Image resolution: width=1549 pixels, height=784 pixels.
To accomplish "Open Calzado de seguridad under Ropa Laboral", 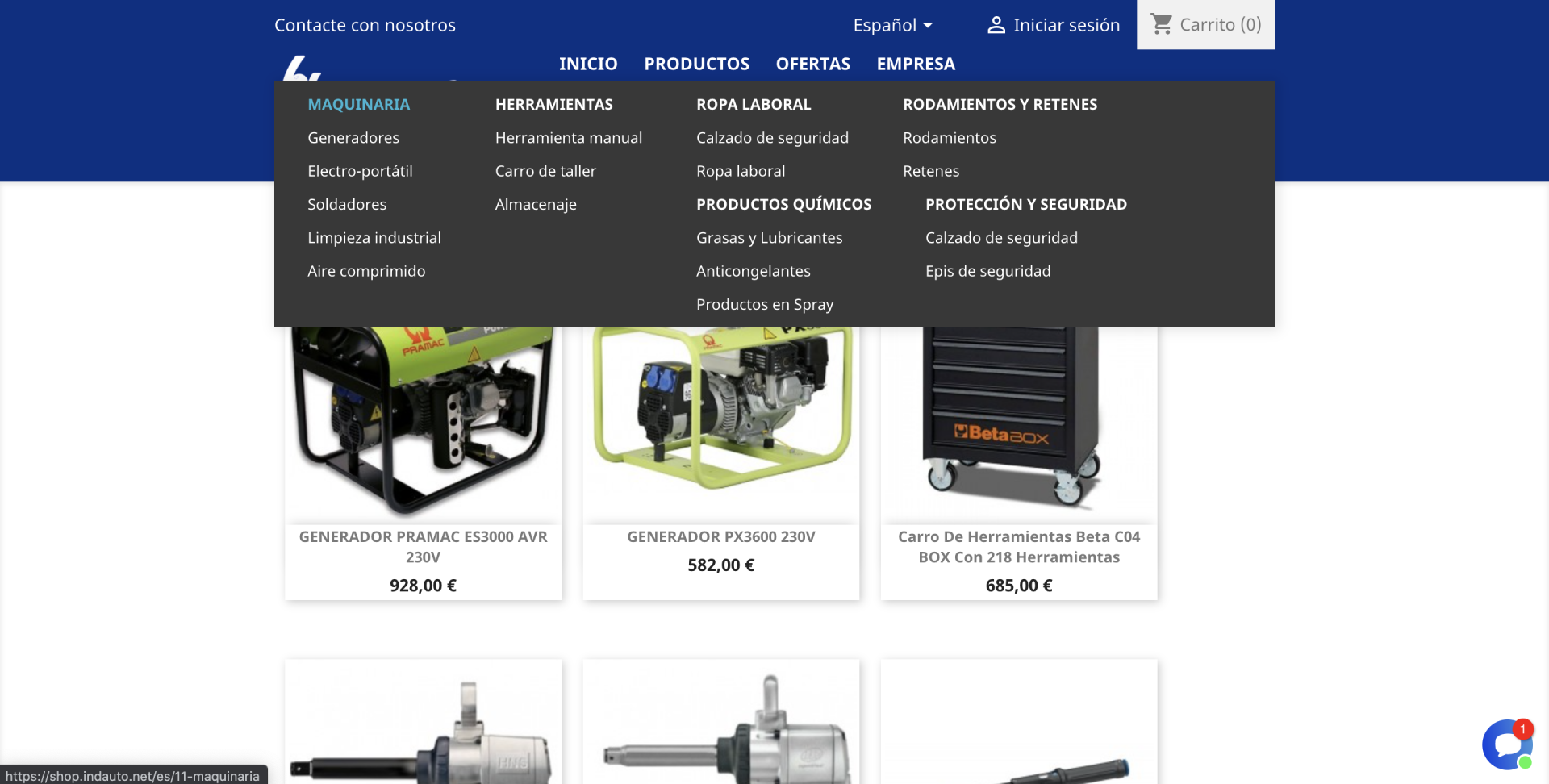I will point(772,138).
